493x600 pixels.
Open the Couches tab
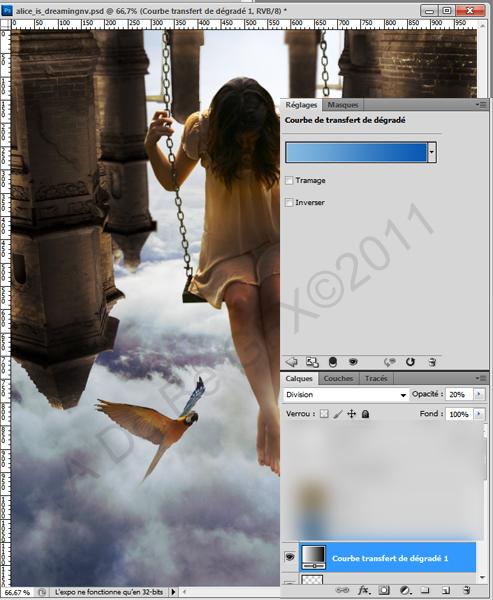338,378
